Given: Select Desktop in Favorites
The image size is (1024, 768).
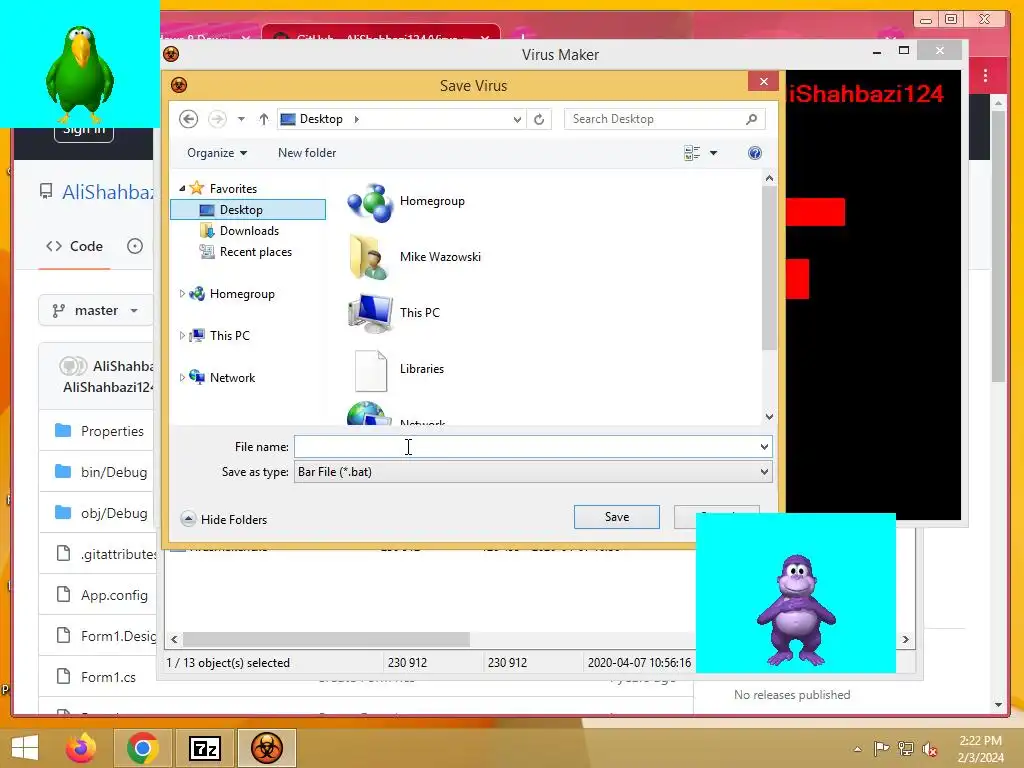Looking at the screenshot, I should (248, 210).
